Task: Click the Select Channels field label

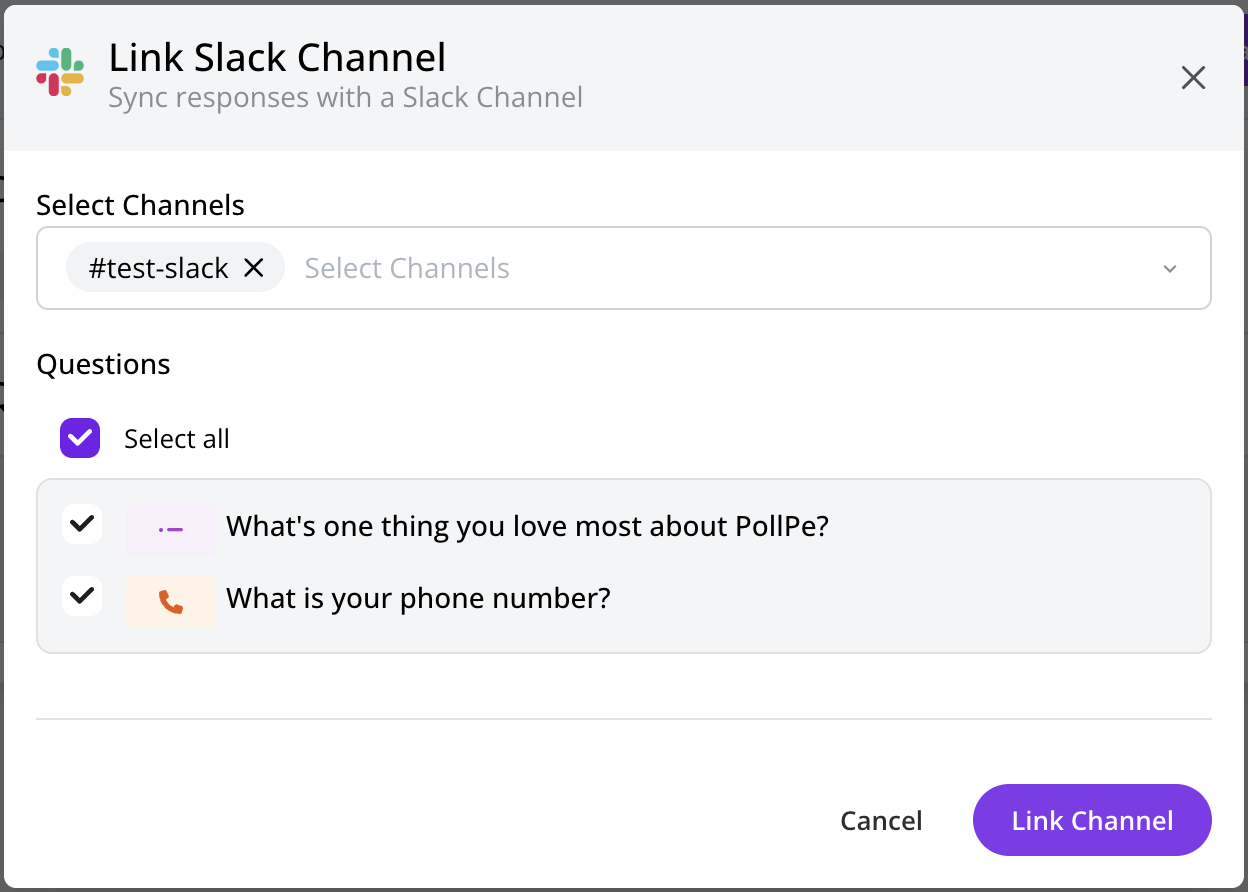Action: pos(140,205)
